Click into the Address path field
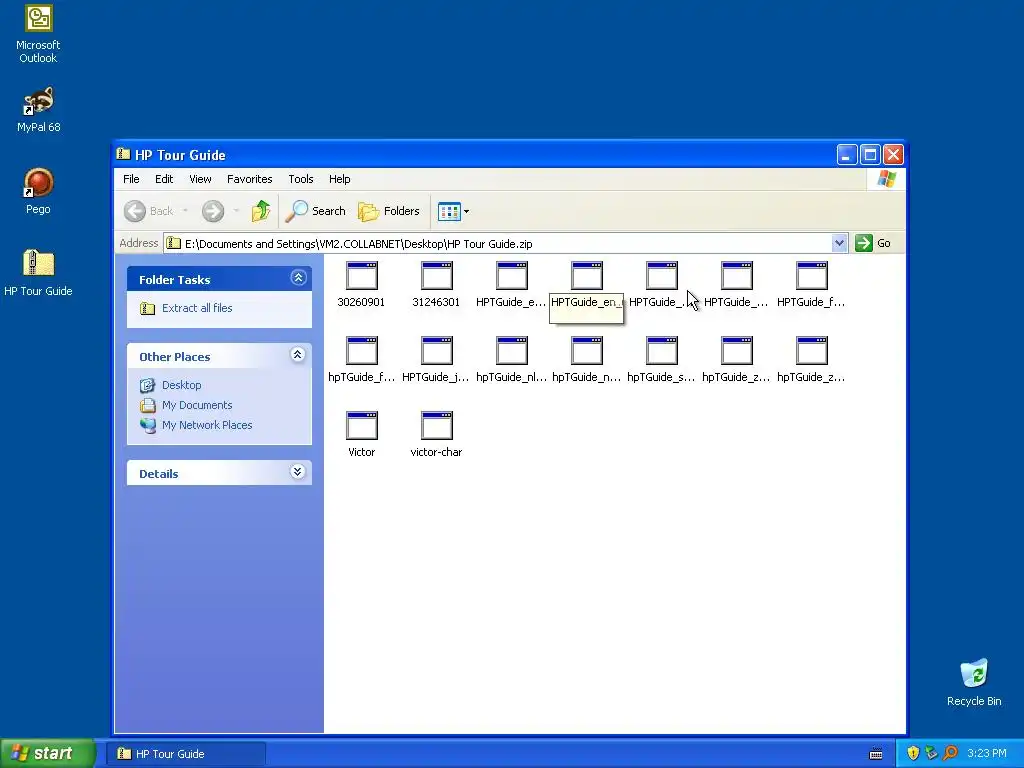Viewport: 1024px width, 768px height. coord(498,244)
